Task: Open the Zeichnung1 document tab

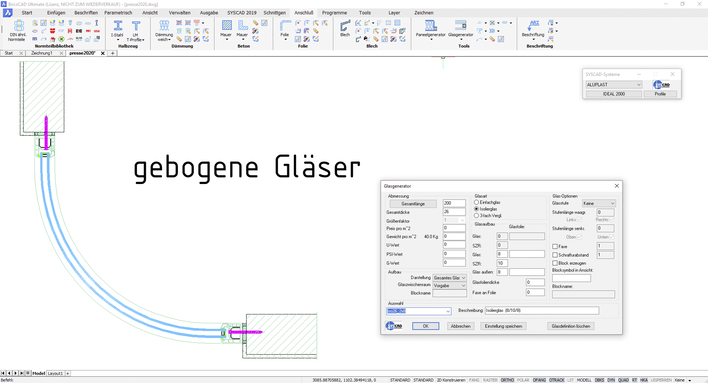Action: point(42,53)
